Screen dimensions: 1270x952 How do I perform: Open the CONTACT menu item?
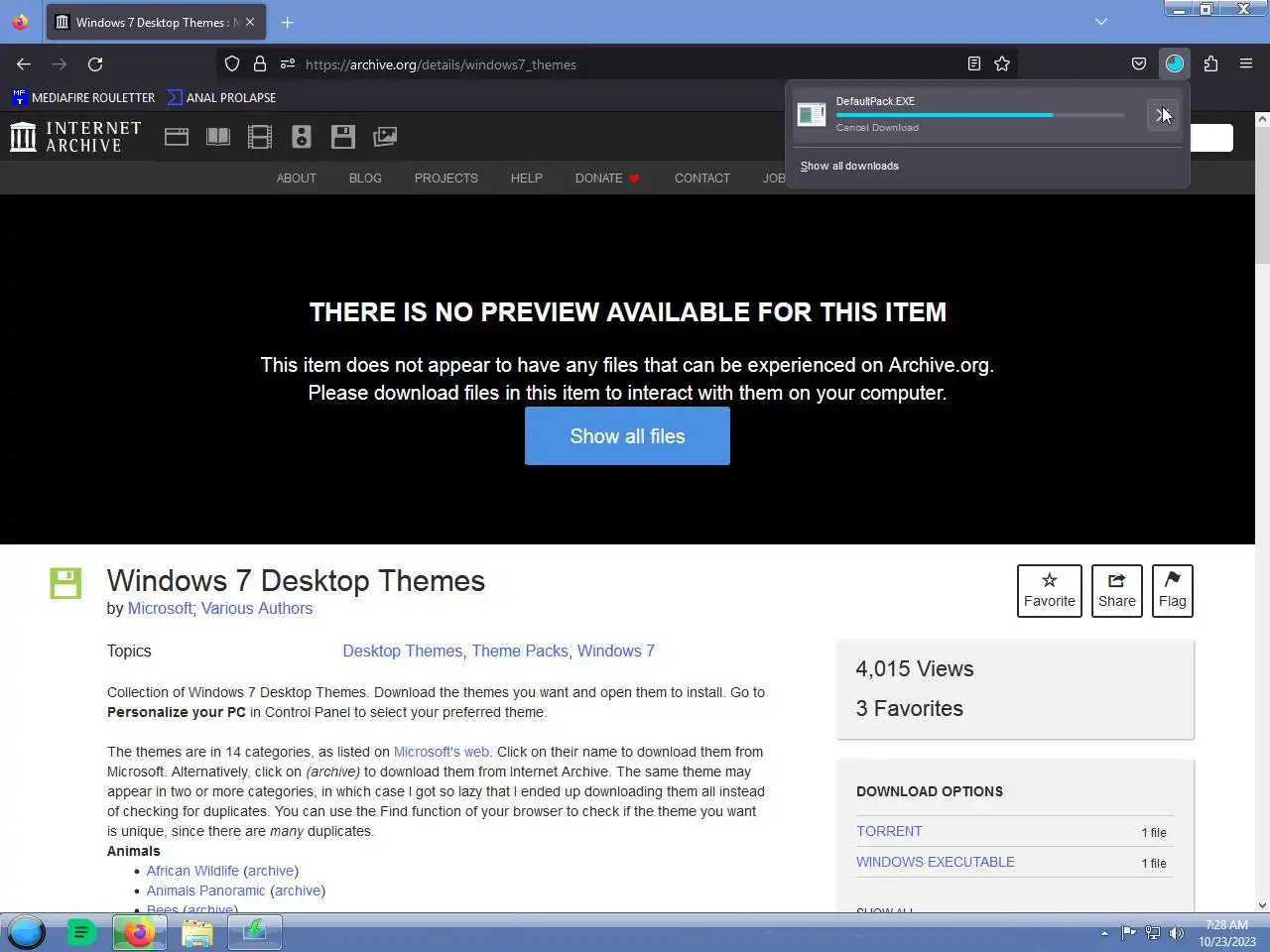tap(702, 178)
